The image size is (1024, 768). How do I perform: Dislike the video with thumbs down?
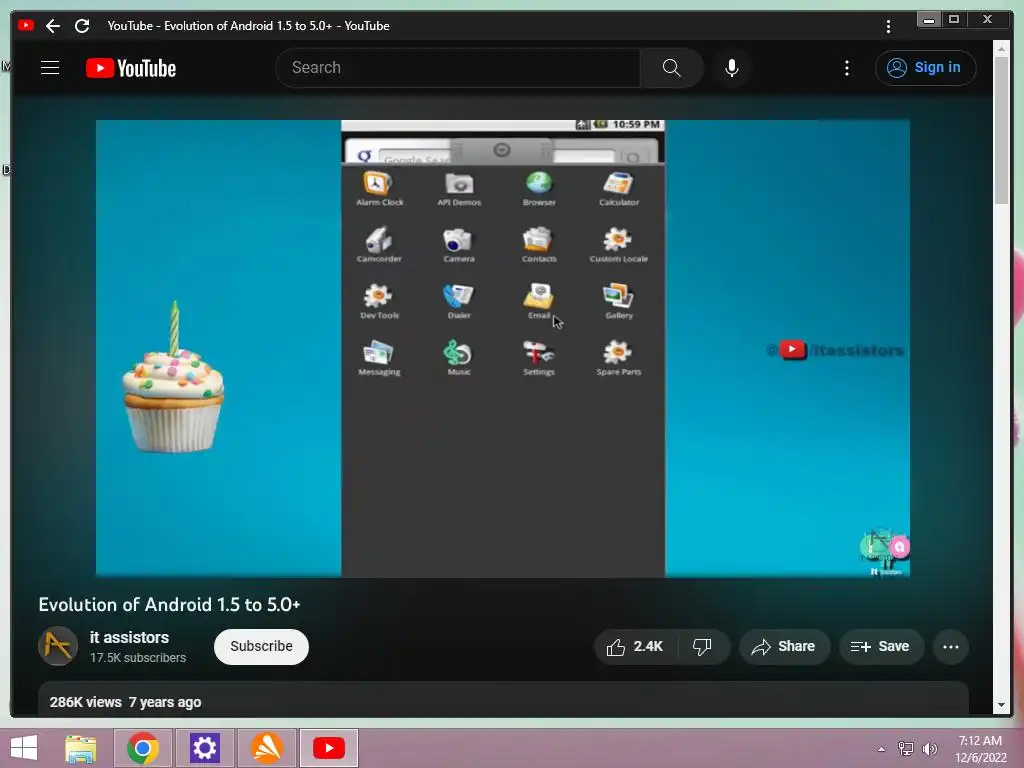click(703, 647)
